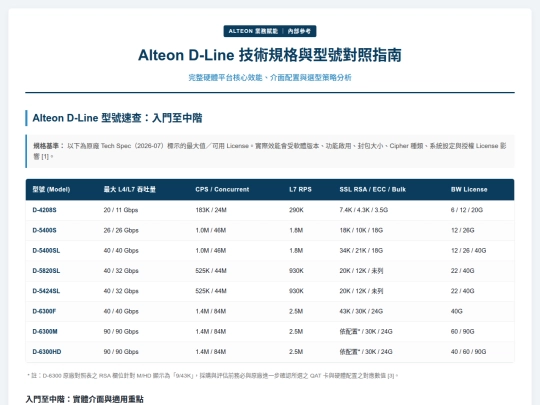Click BW License '12 / 26 / 40G'

coord(468,251)
